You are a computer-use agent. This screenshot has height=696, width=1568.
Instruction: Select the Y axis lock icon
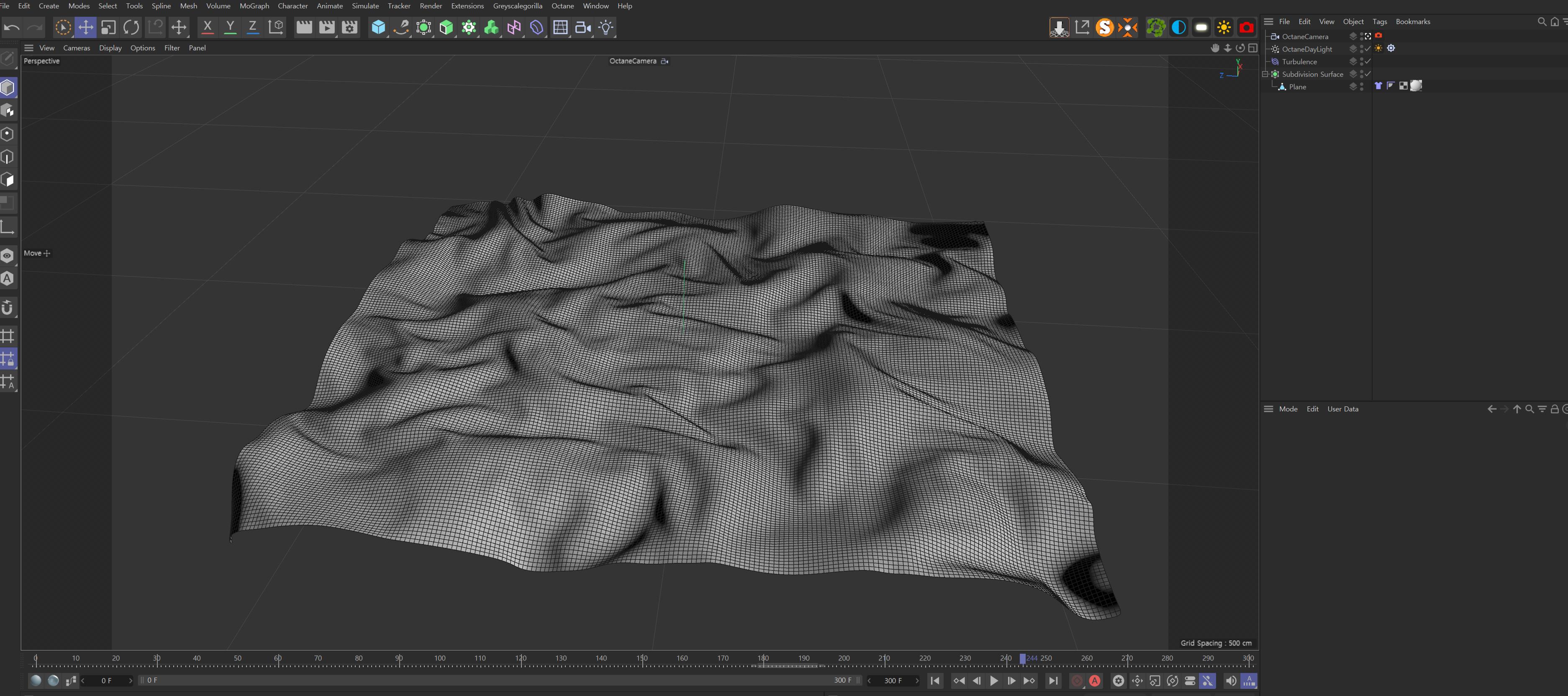(x=230, y=27)
